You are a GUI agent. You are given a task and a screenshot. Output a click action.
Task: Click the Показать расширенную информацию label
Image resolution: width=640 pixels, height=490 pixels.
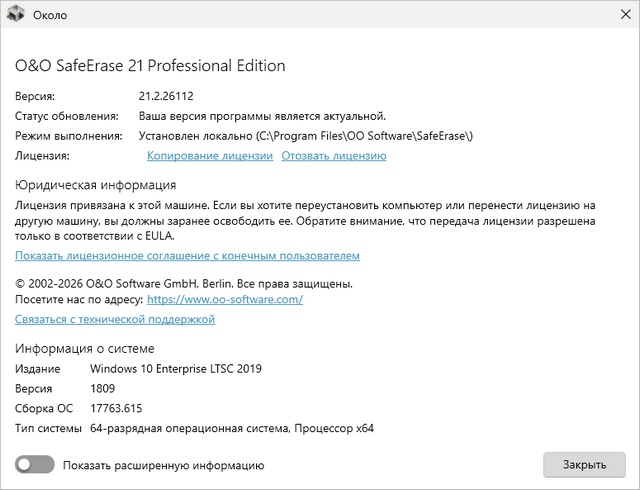point(163,465)
